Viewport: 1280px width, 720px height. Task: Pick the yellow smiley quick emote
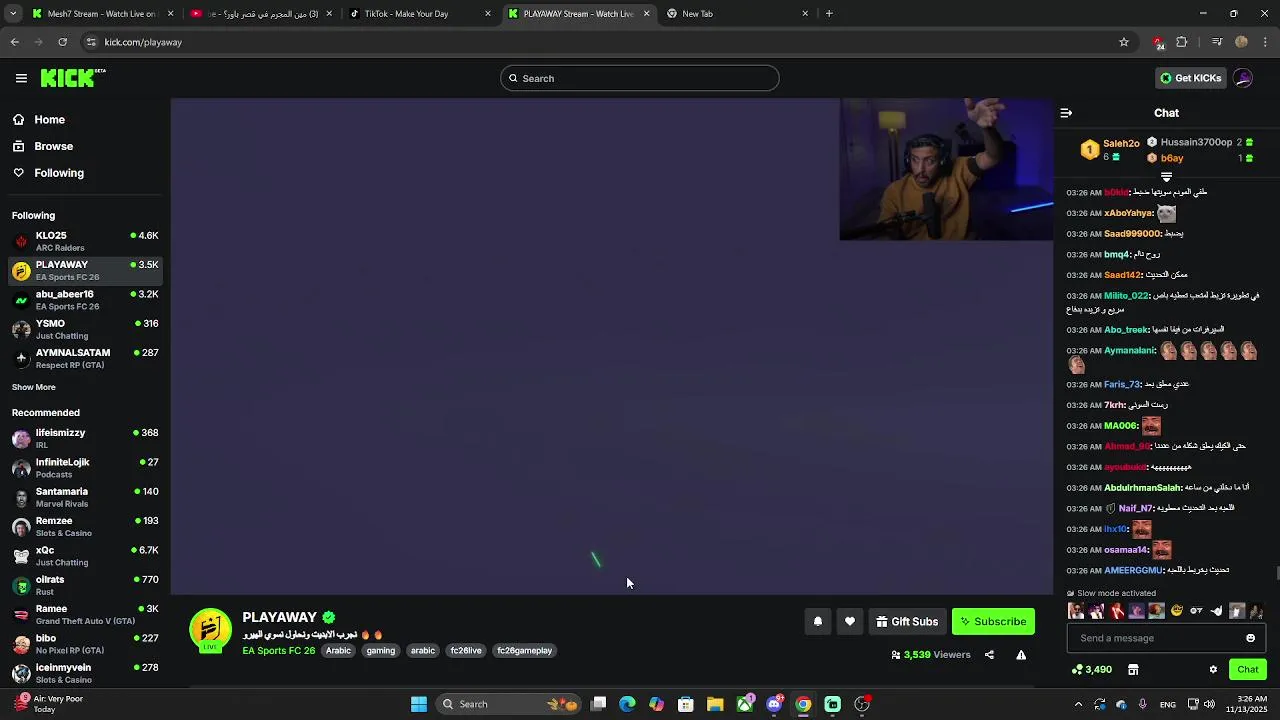click(1177, 611)
